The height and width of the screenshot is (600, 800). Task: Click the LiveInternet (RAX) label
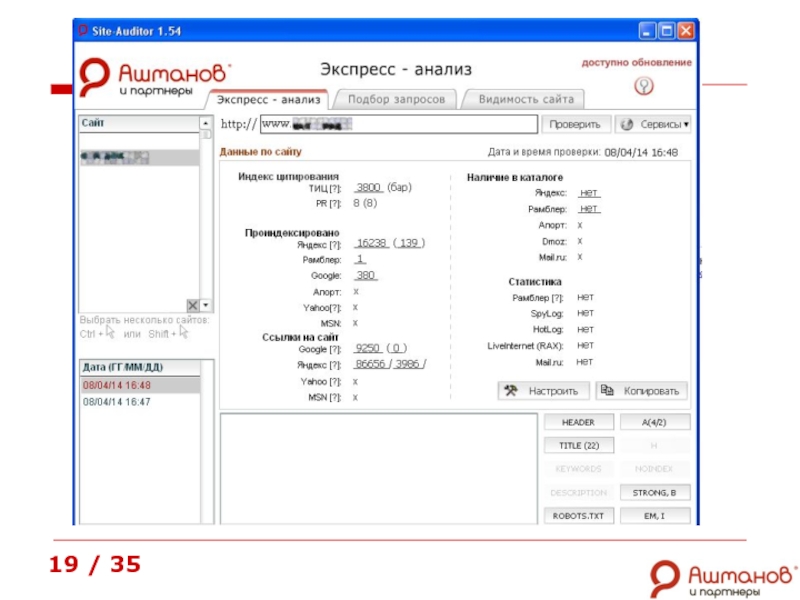coord(525,346)
